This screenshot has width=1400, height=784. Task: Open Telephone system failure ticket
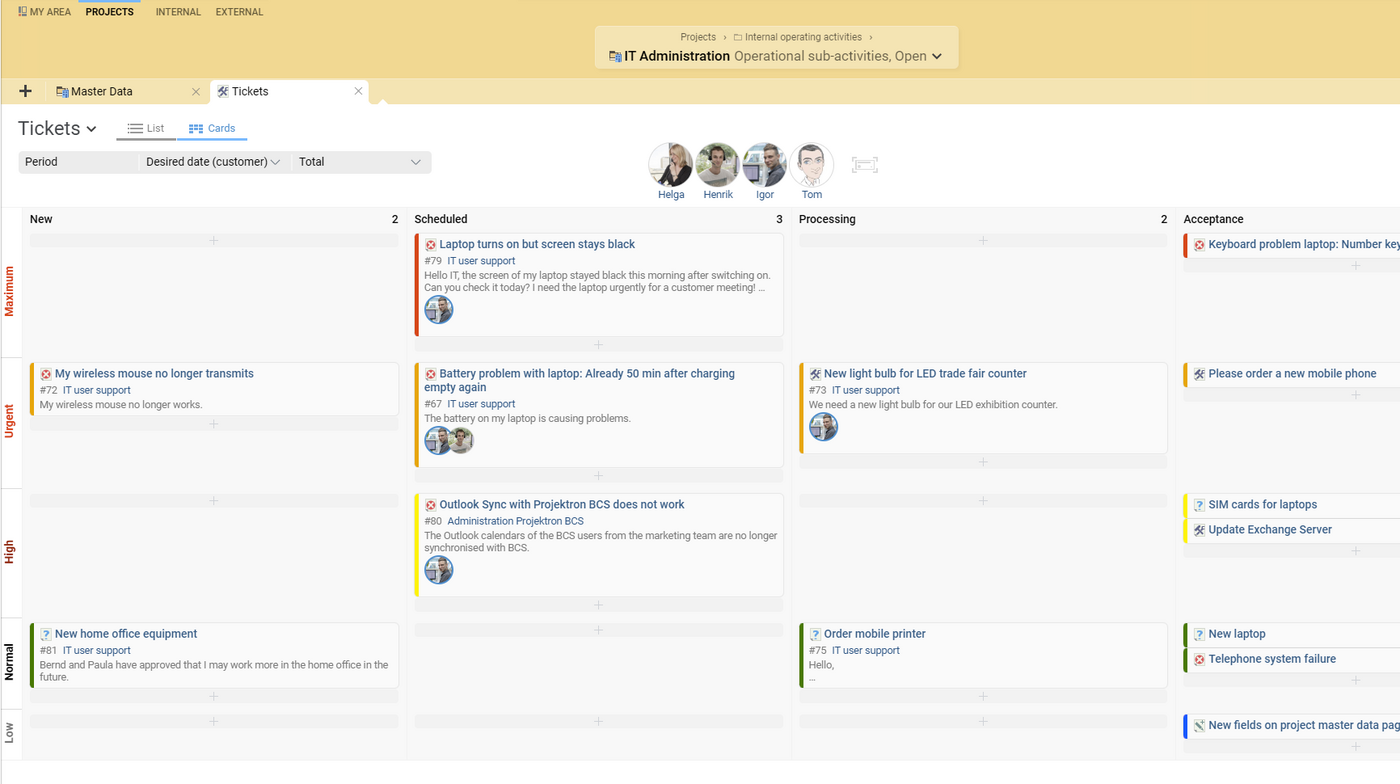pyautogui.click(x=1272, y=659)
